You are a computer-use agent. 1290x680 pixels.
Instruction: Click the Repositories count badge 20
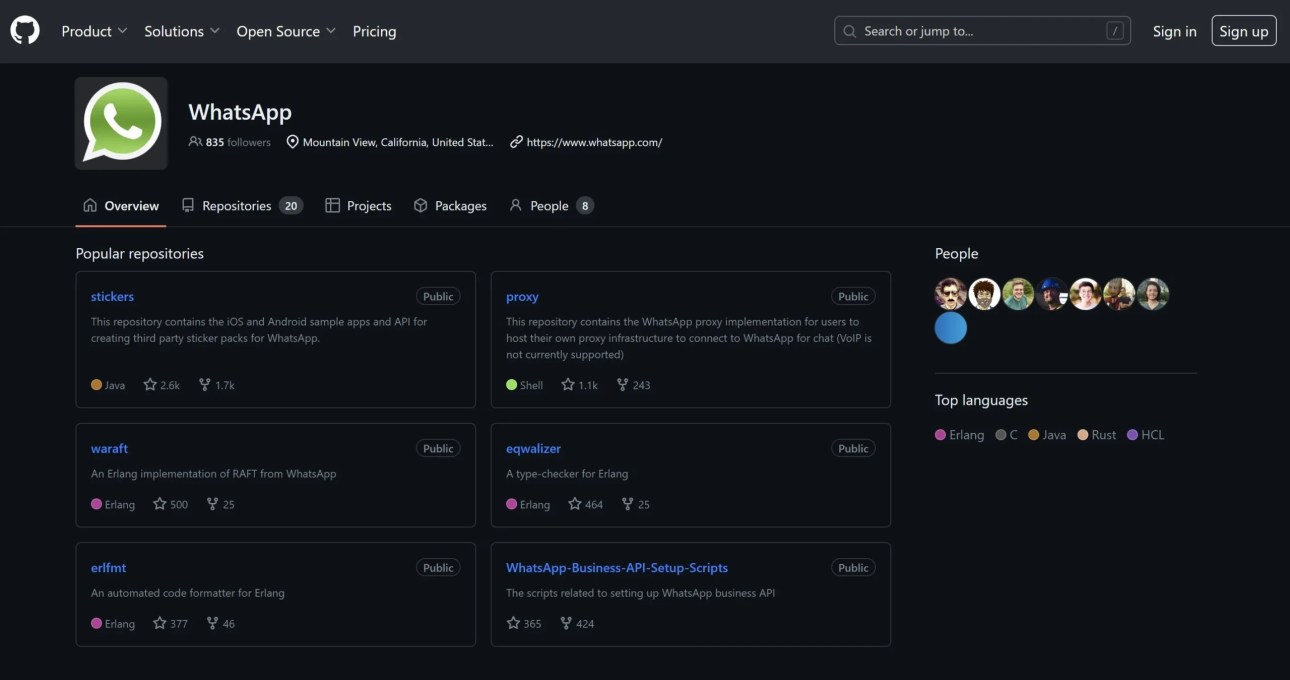(x=291, y=206)
